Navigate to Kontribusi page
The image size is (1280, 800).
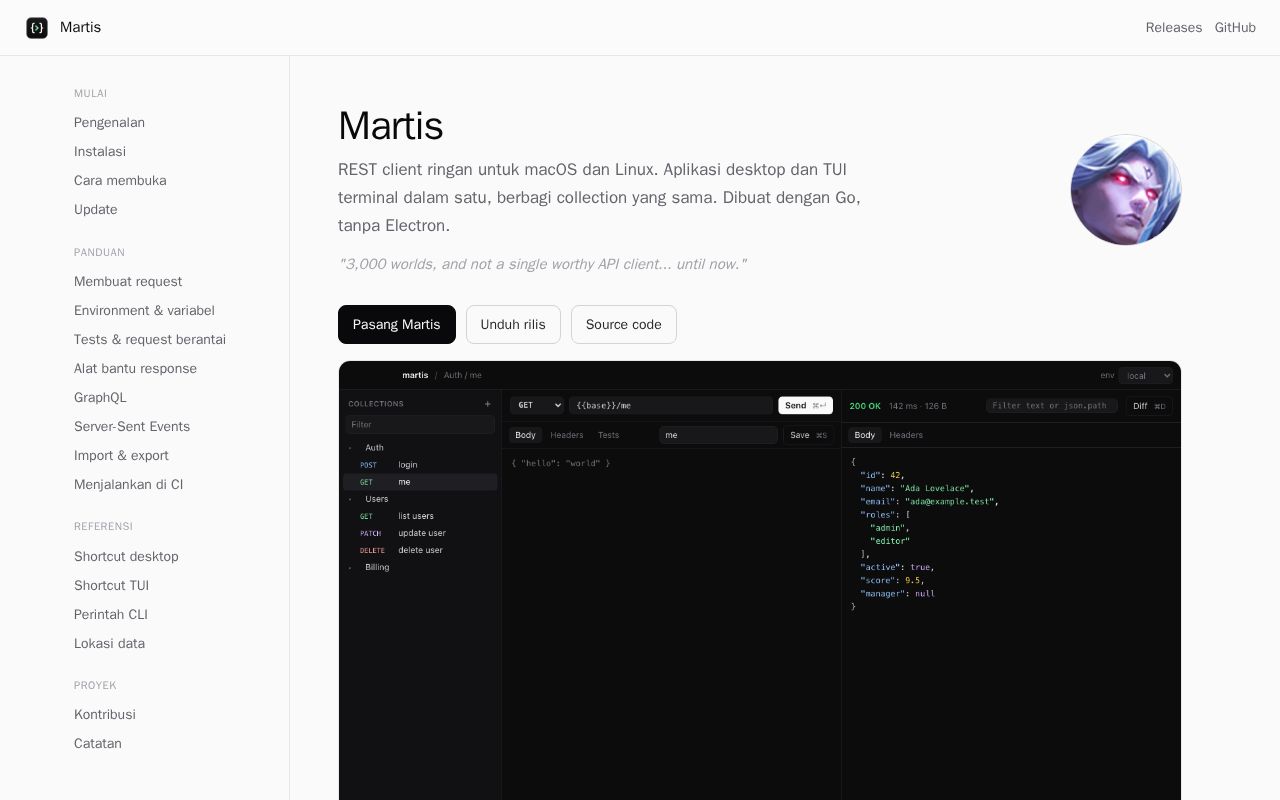[x=105, y=715]
